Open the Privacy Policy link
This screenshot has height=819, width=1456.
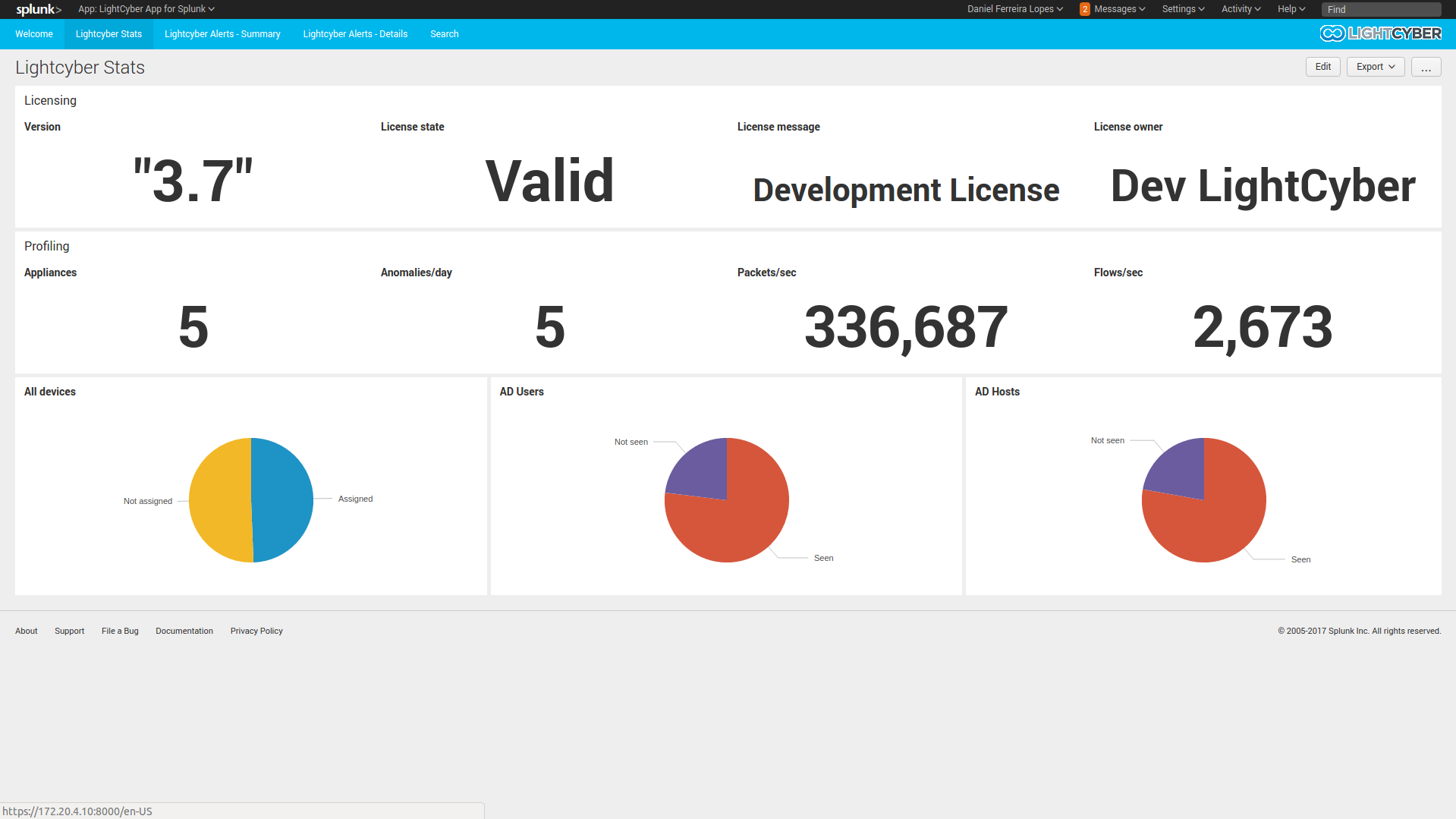256,631
